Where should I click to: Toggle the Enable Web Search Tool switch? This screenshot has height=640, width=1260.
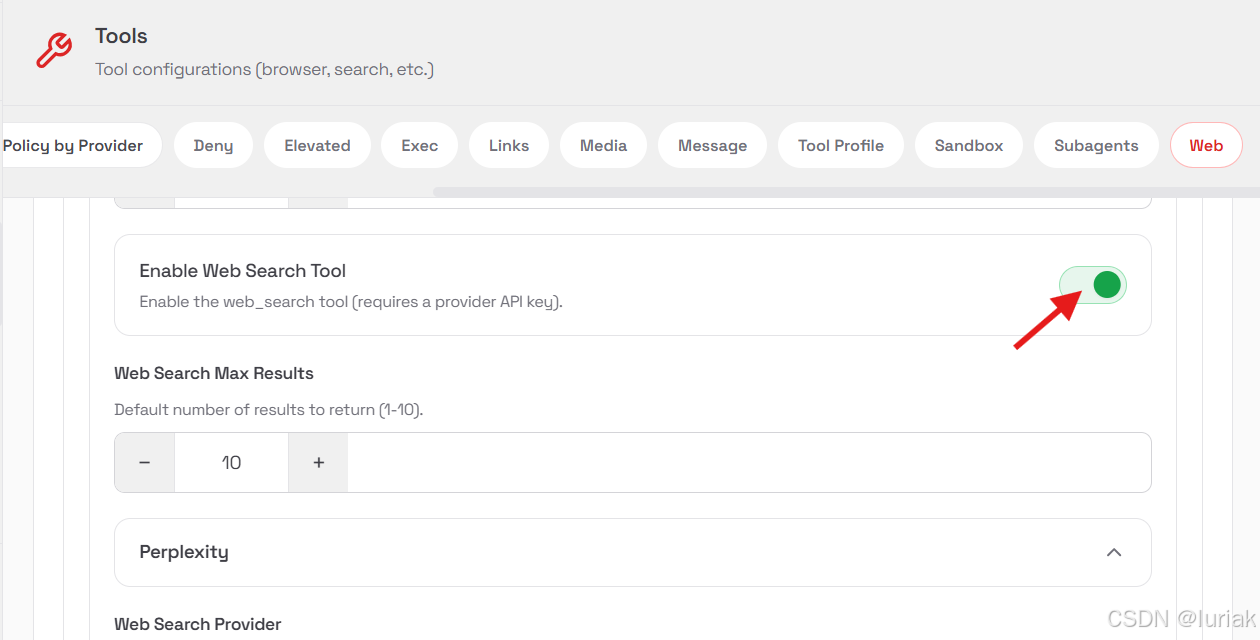point(1093,285)
